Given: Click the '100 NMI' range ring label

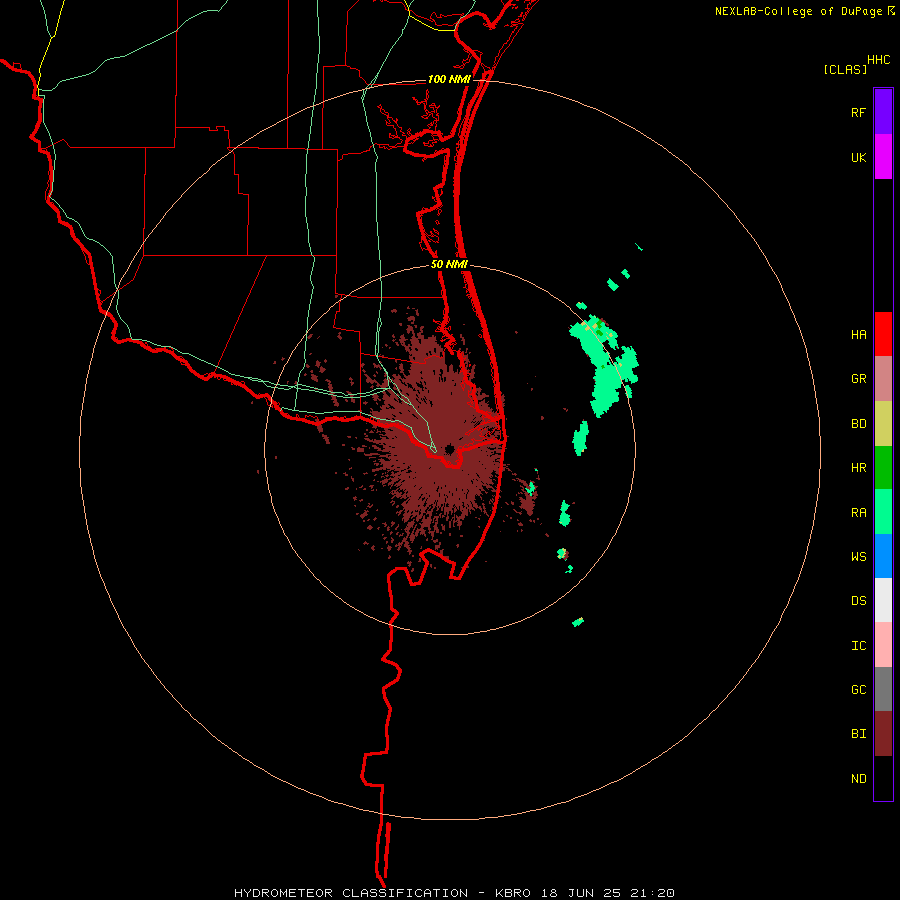Looking at the screenshot, I should point(449,79).
